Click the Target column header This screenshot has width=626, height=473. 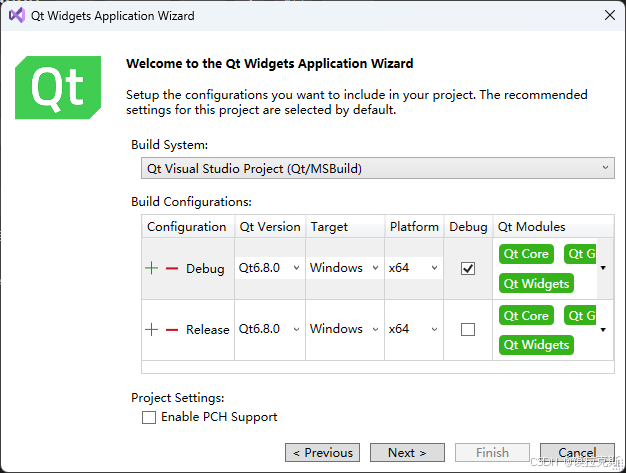click(x=345, y=227)
